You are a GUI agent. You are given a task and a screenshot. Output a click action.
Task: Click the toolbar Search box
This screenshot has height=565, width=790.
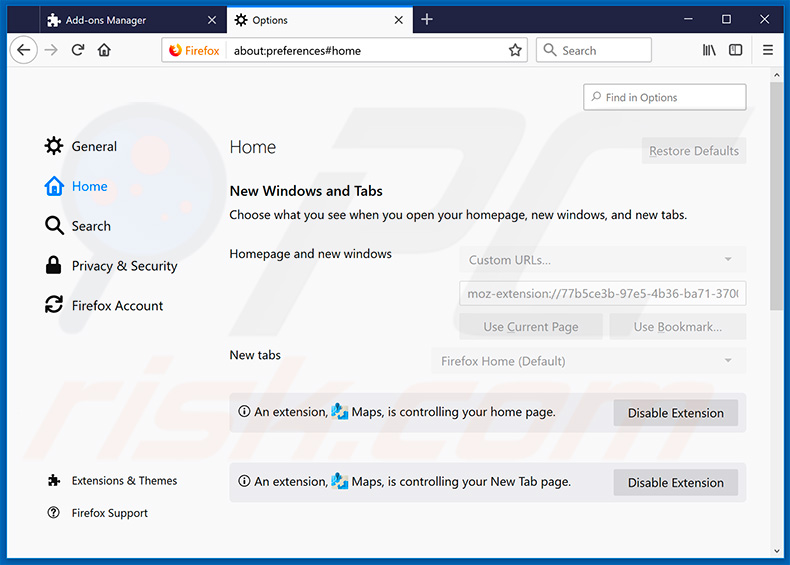click(x=594, y=50)
